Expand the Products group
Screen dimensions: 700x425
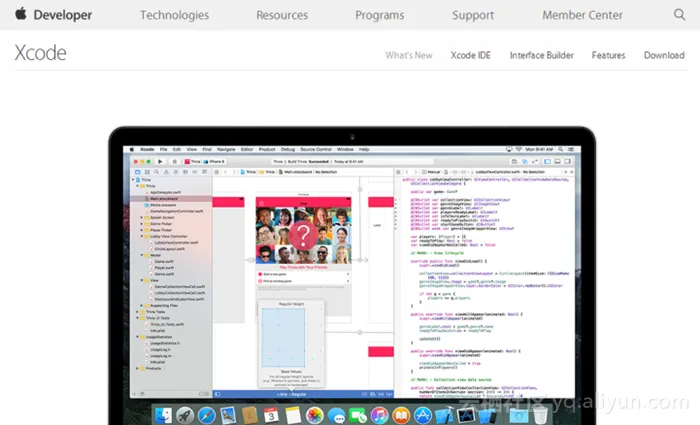click(x=137, y=368)
